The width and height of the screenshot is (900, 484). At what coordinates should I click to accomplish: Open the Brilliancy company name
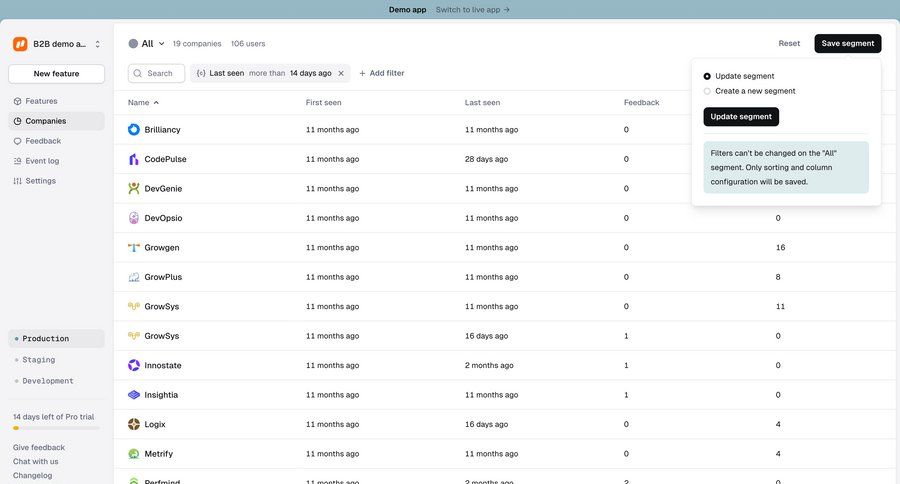coord(162,130)
